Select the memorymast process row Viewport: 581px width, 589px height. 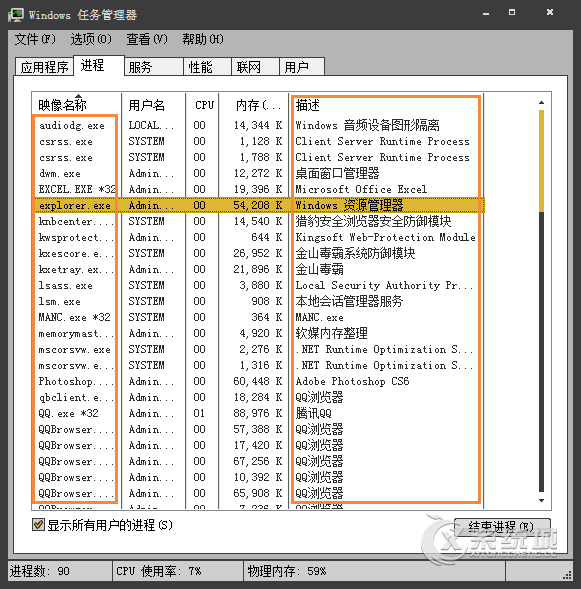[x=258, y=333]
